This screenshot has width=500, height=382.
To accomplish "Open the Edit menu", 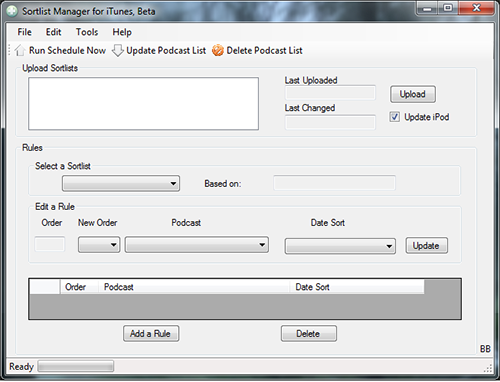I will point(53,32).
